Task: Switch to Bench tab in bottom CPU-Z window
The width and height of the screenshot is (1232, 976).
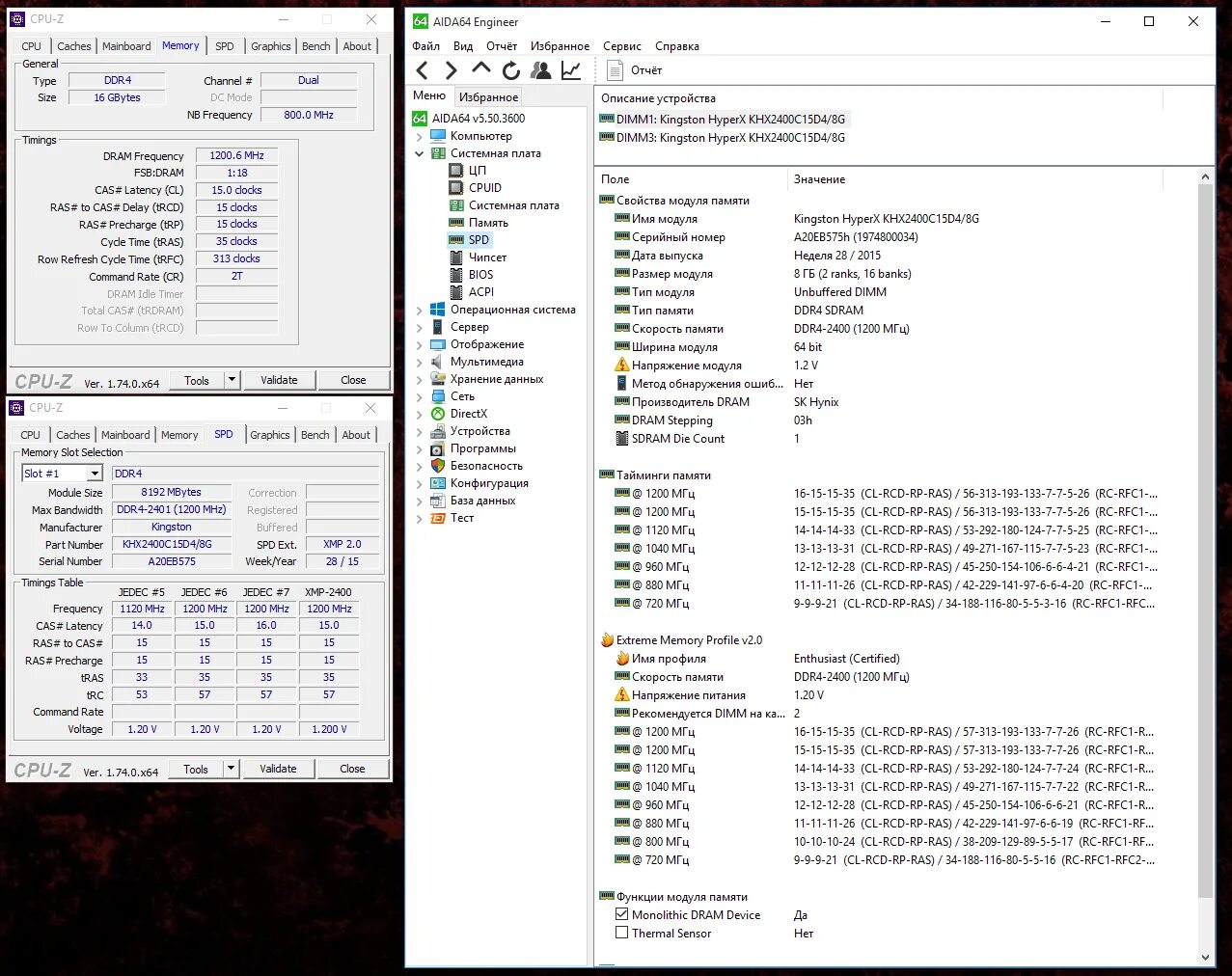Action: 315,435
